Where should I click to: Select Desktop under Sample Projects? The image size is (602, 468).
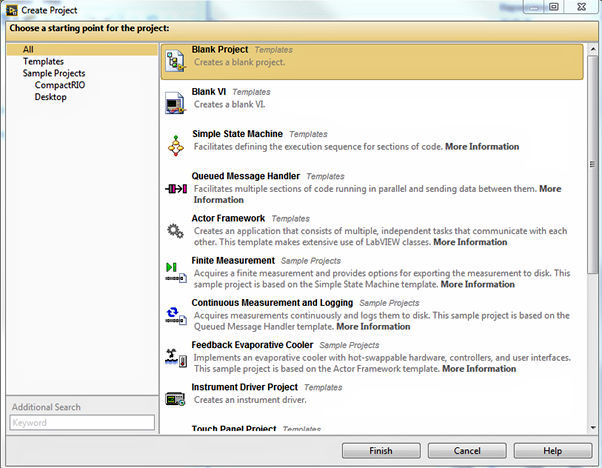(x=50, y=97)
